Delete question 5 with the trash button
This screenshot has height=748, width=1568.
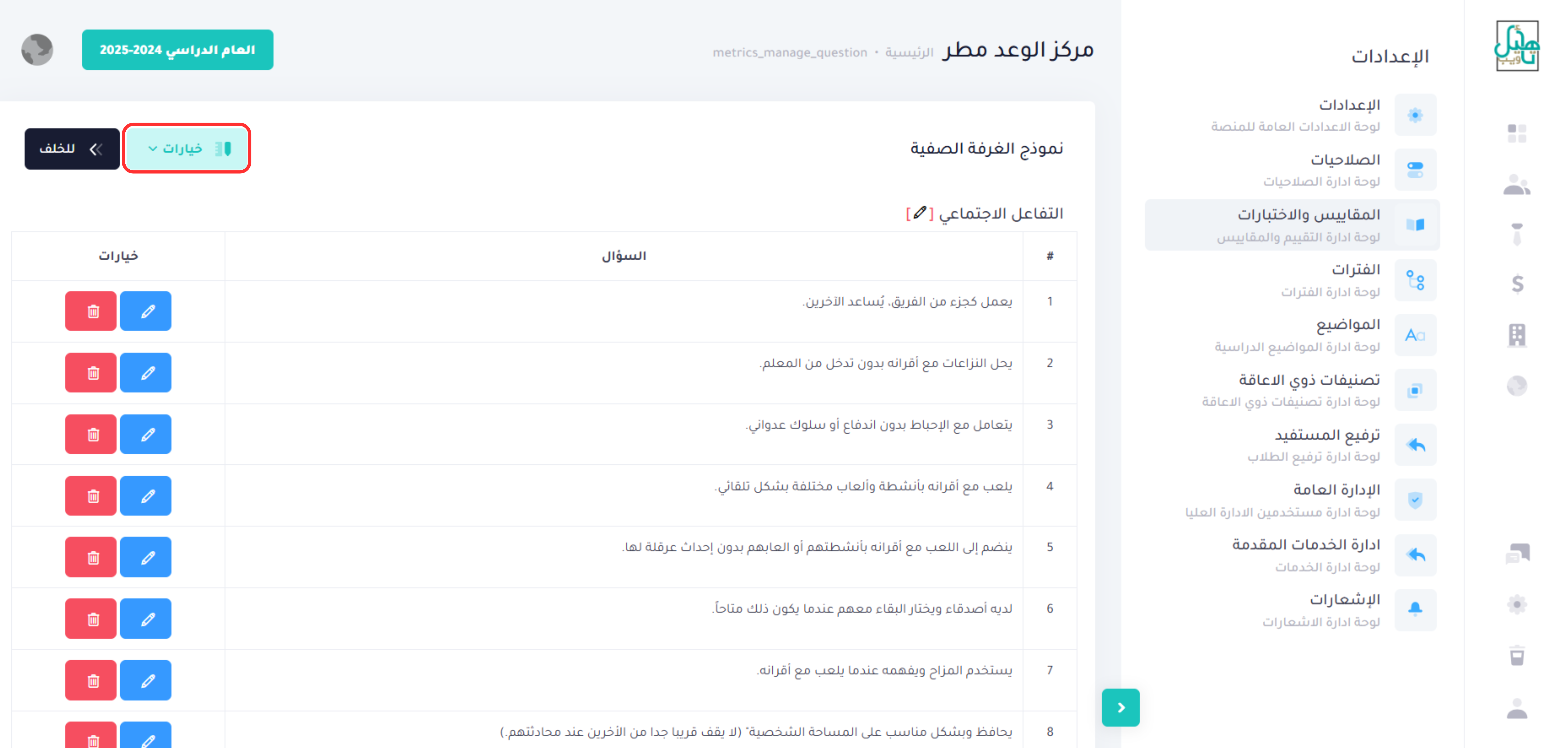click(x=91, y=557)
